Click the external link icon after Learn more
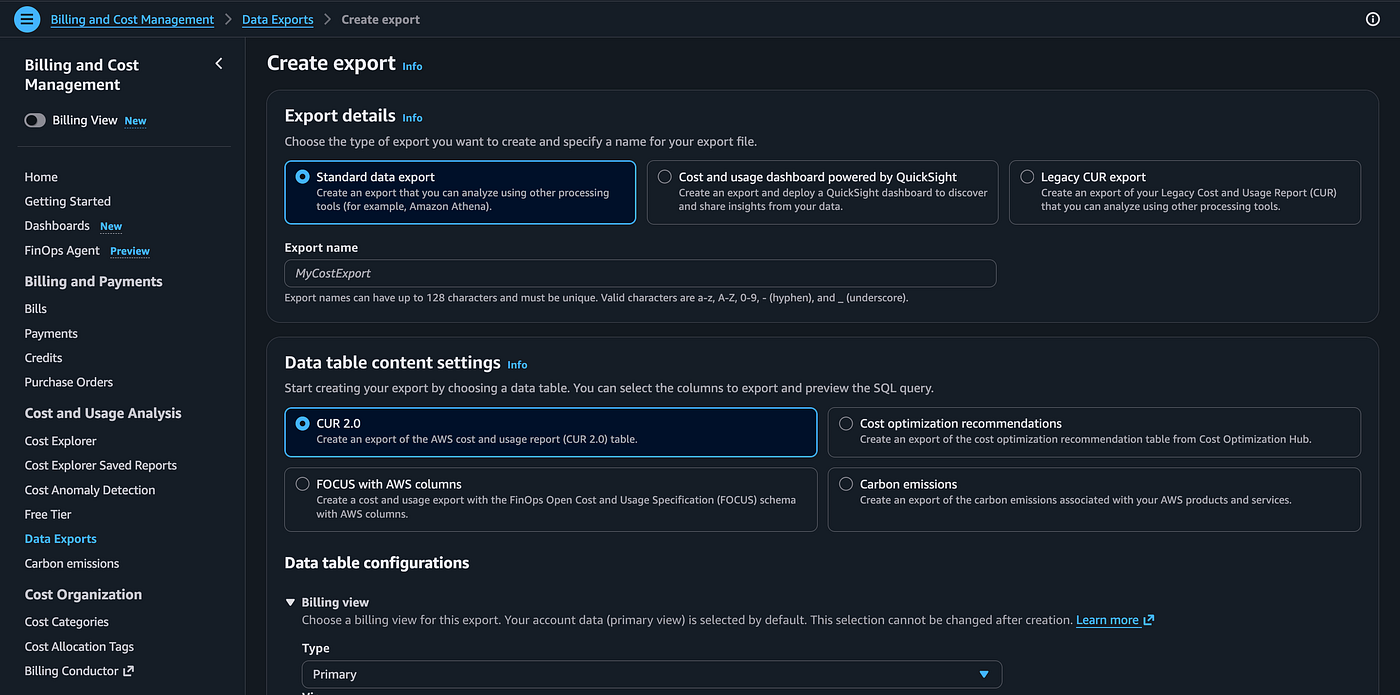 (x=1149, y=620)
